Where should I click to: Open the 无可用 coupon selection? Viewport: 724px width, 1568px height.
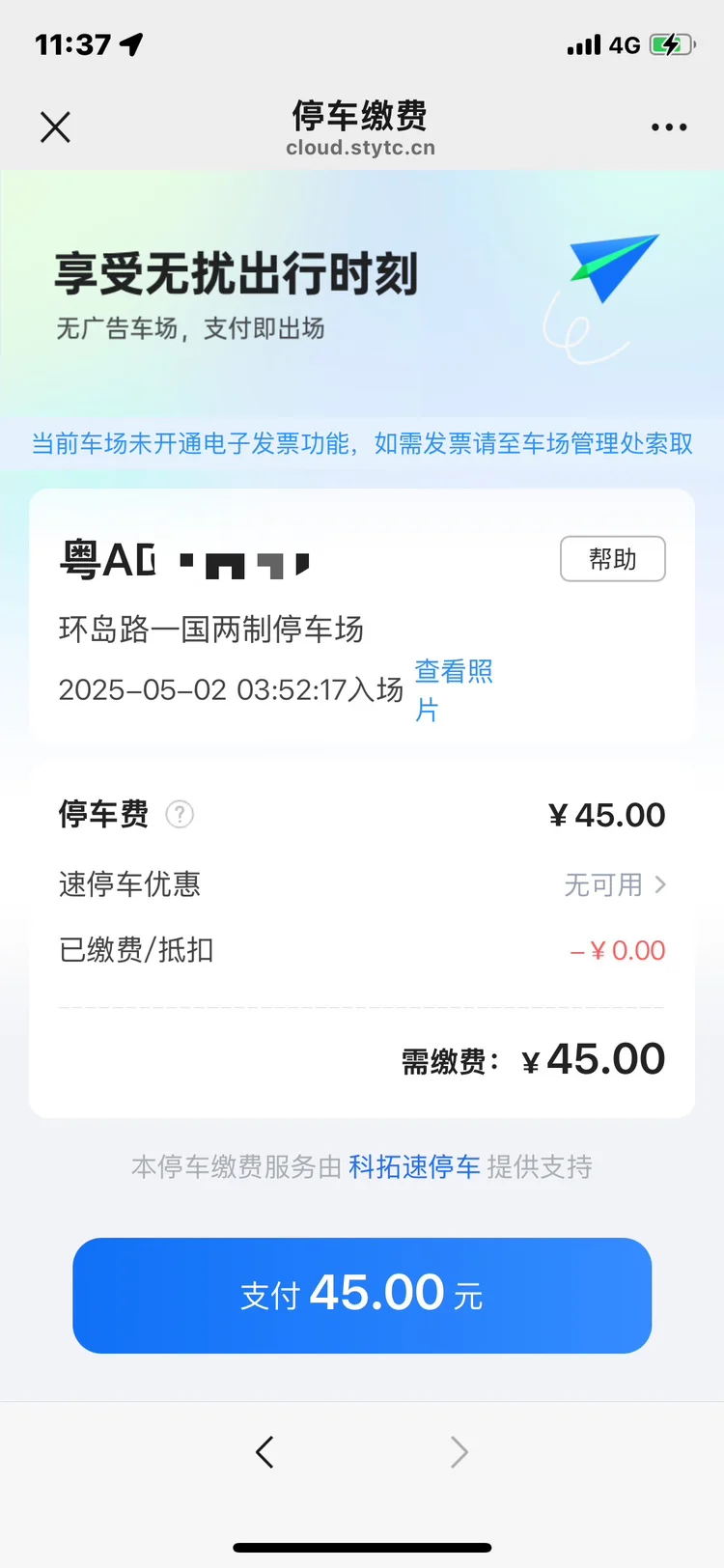[603, 884]
